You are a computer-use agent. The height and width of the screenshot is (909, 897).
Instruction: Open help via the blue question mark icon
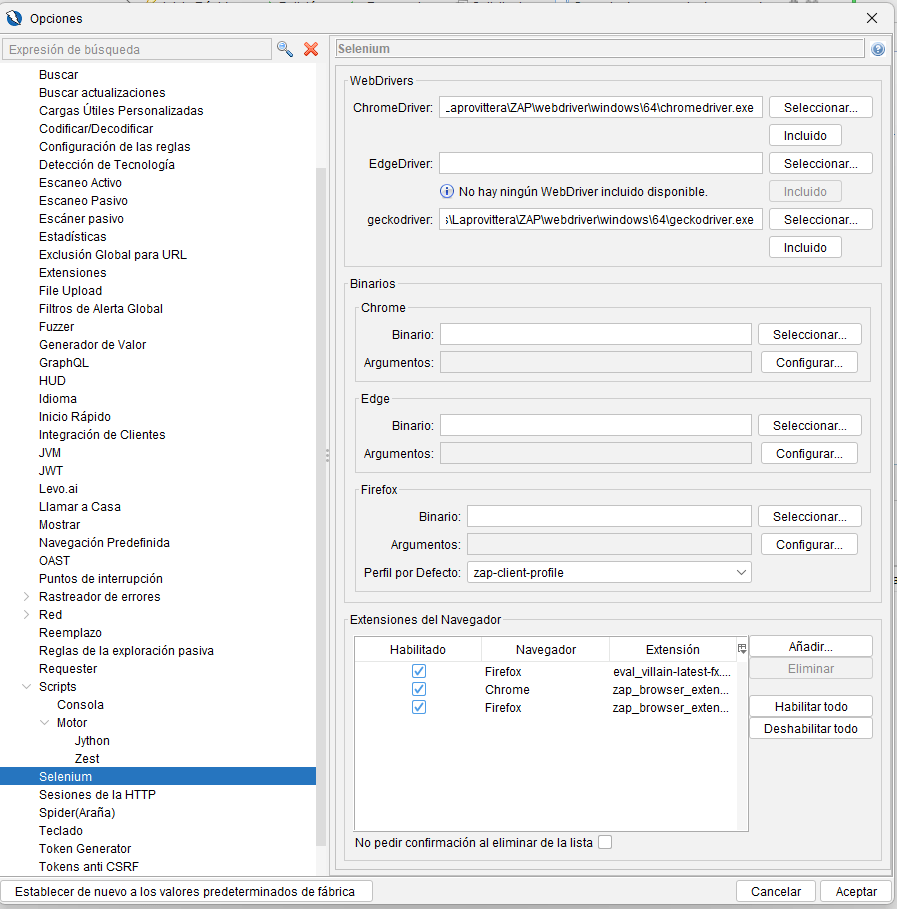point(878,49)
